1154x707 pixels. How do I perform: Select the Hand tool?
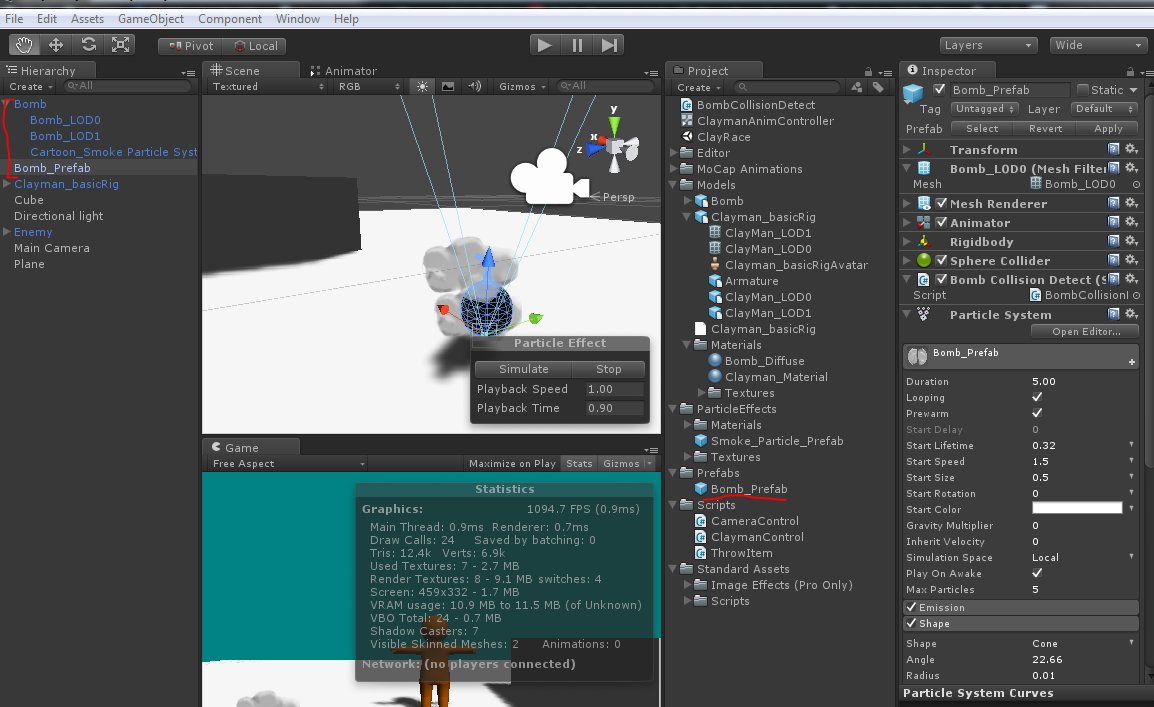point(24,44)
